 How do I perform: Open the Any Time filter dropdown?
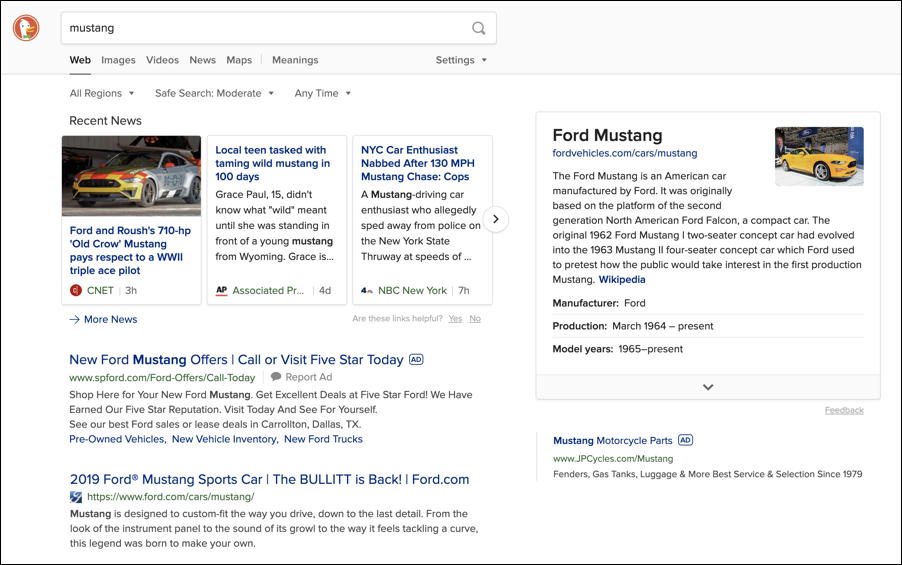coord(323,93)
